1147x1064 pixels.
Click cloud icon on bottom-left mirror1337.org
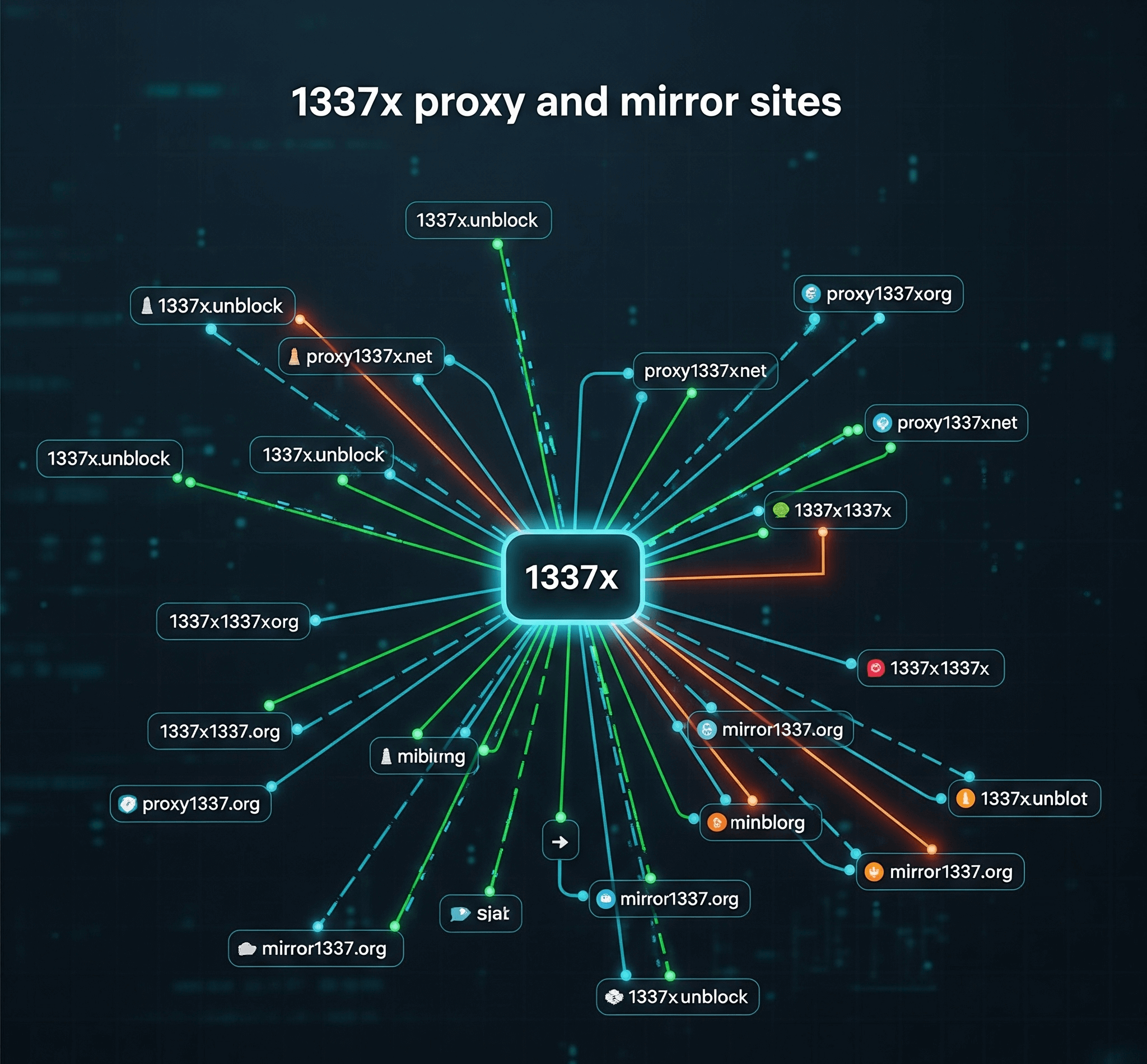coord(246,948)
